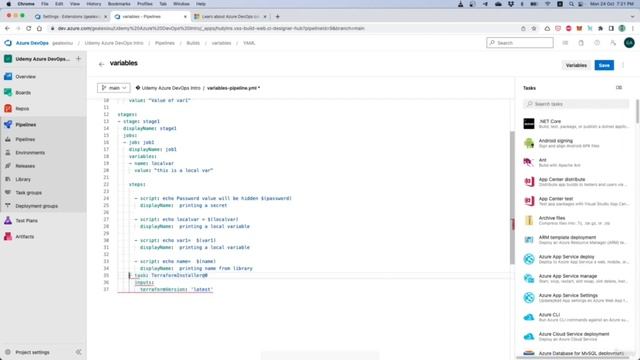Open the user settings icon in header

tap(613, 43)
